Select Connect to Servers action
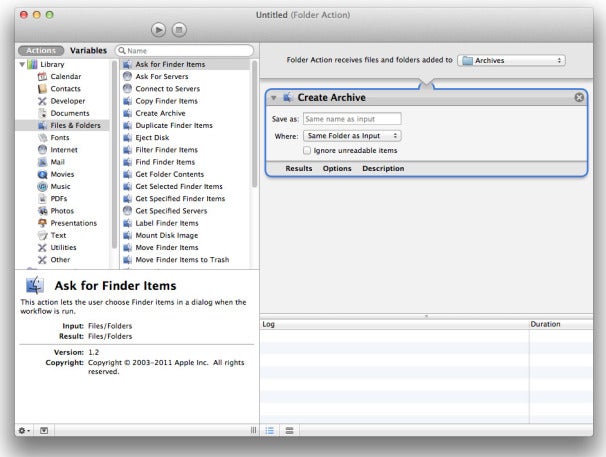 [x=185, y=89]
